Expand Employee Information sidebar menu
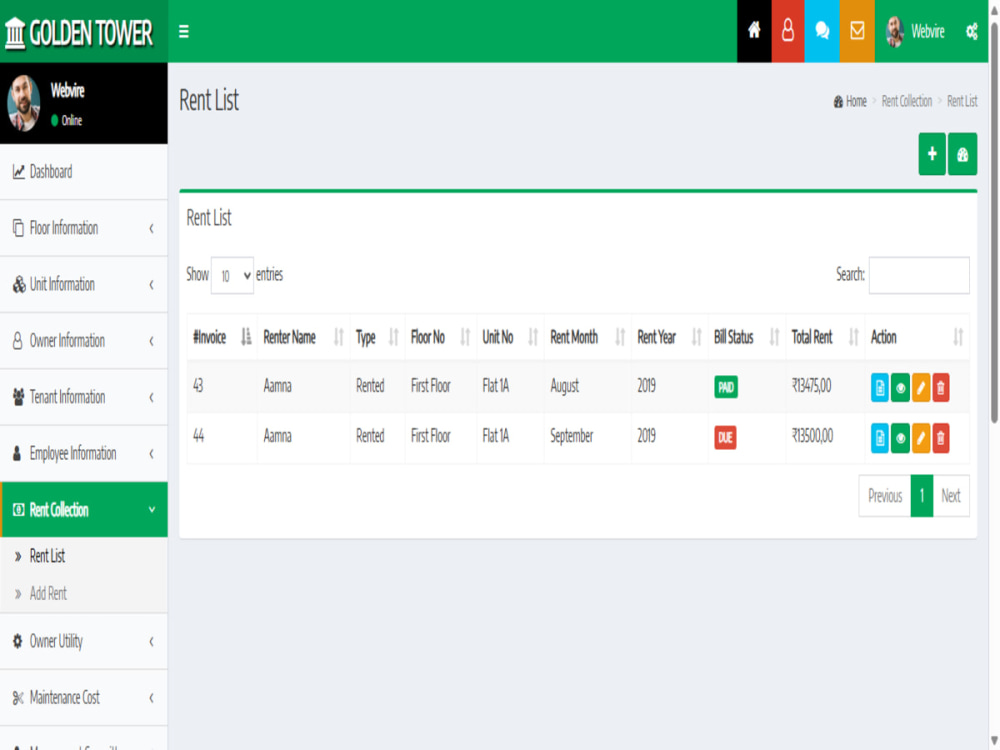The width and height of the screenshot is (1000, 750). click(84, 453)
